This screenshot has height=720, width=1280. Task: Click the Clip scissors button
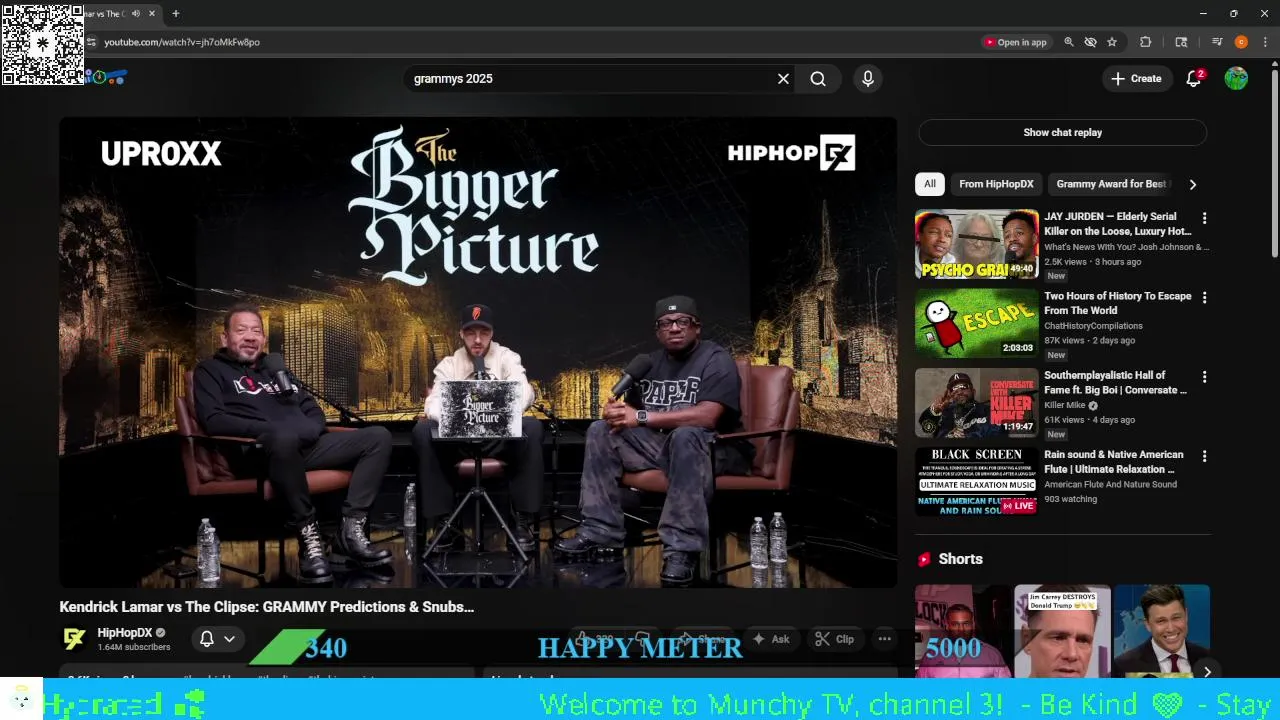tap(835, 639)
